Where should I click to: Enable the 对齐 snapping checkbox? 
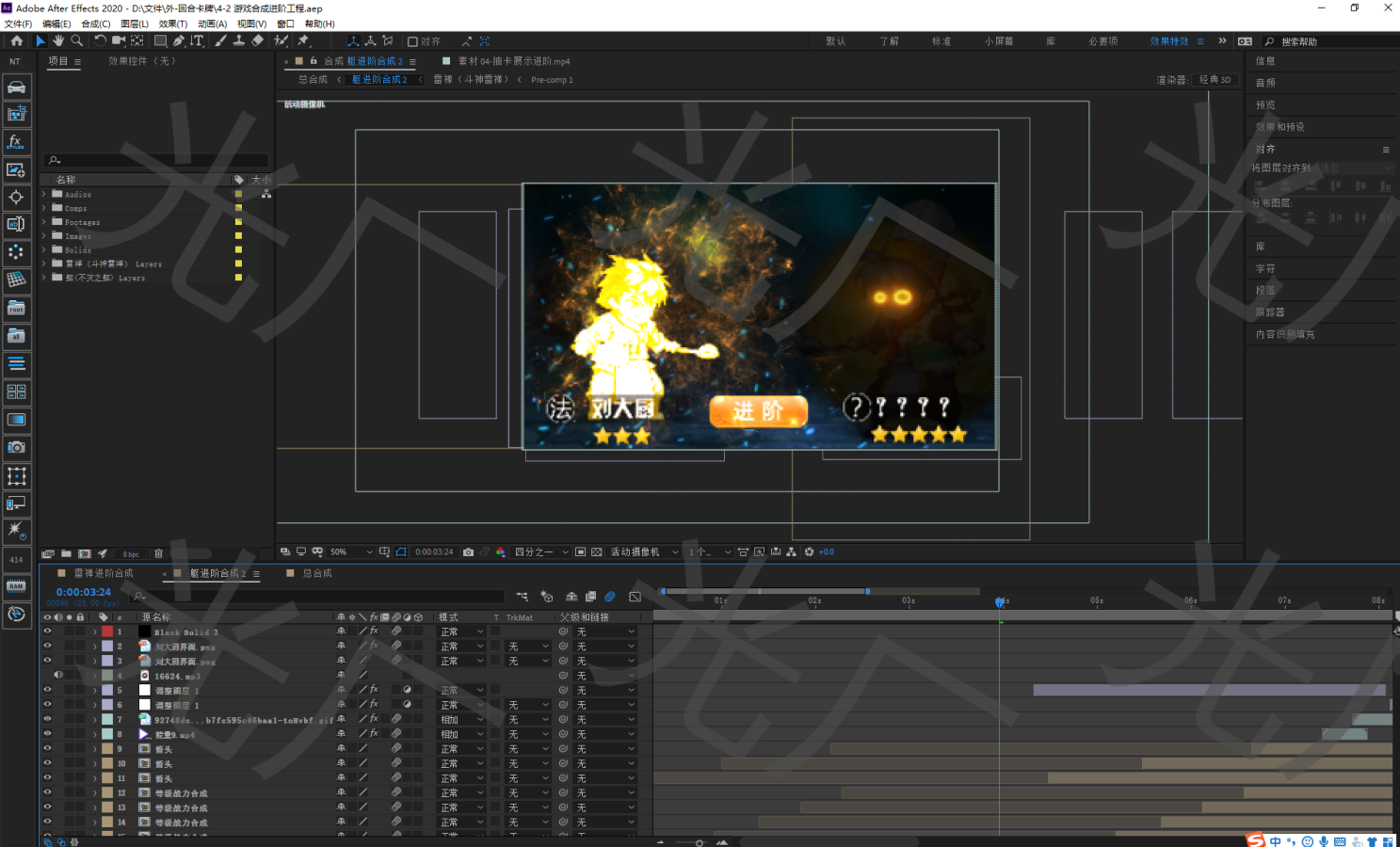412,41
